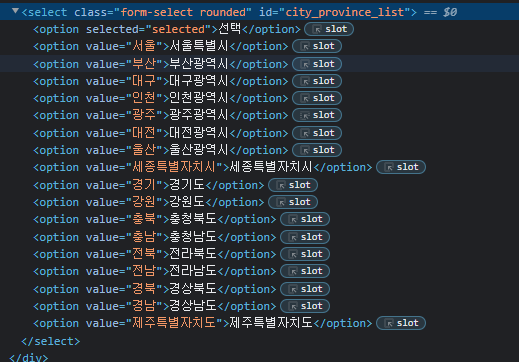Click slot badge beside 부산광역시 option
The width and height of the screenshot is (519, 362).
317,64
